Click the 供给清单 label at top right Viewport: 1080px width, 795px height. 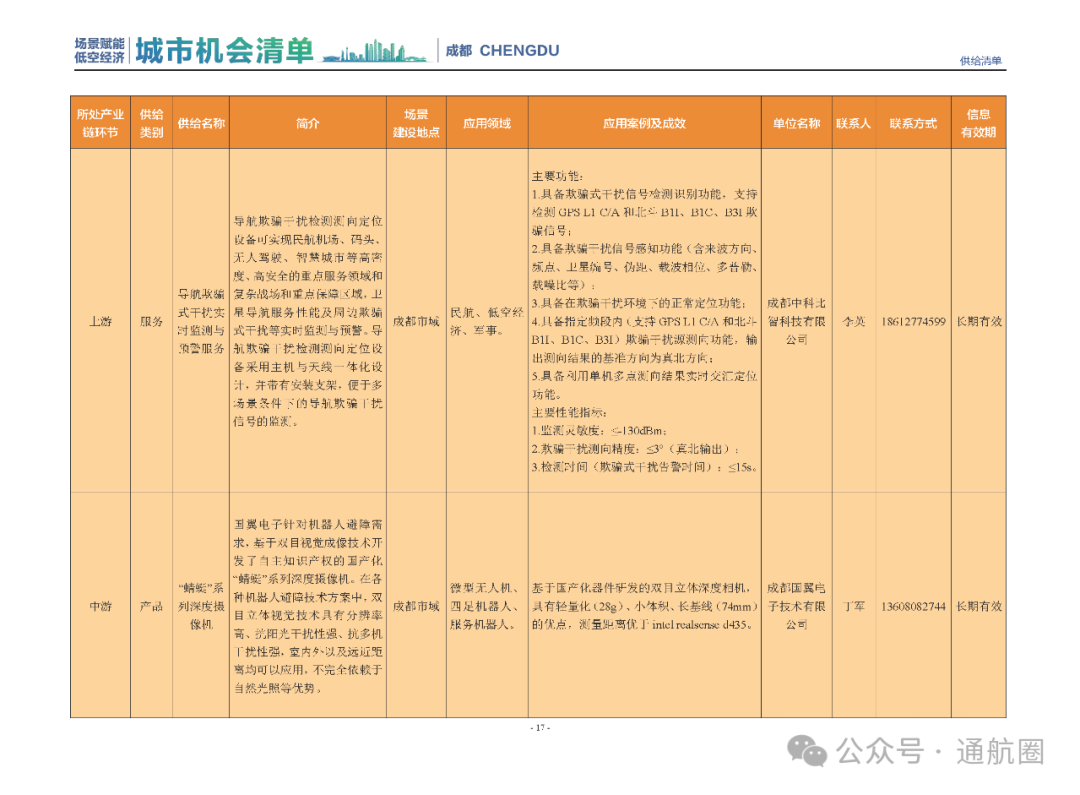980,61
